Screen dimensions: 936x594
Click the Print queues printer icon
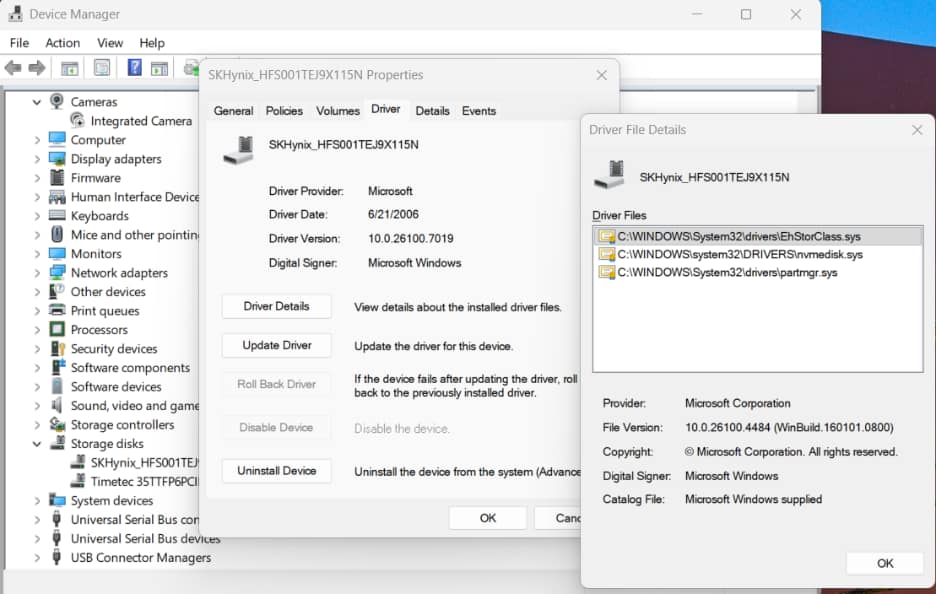tap(57, 310)
